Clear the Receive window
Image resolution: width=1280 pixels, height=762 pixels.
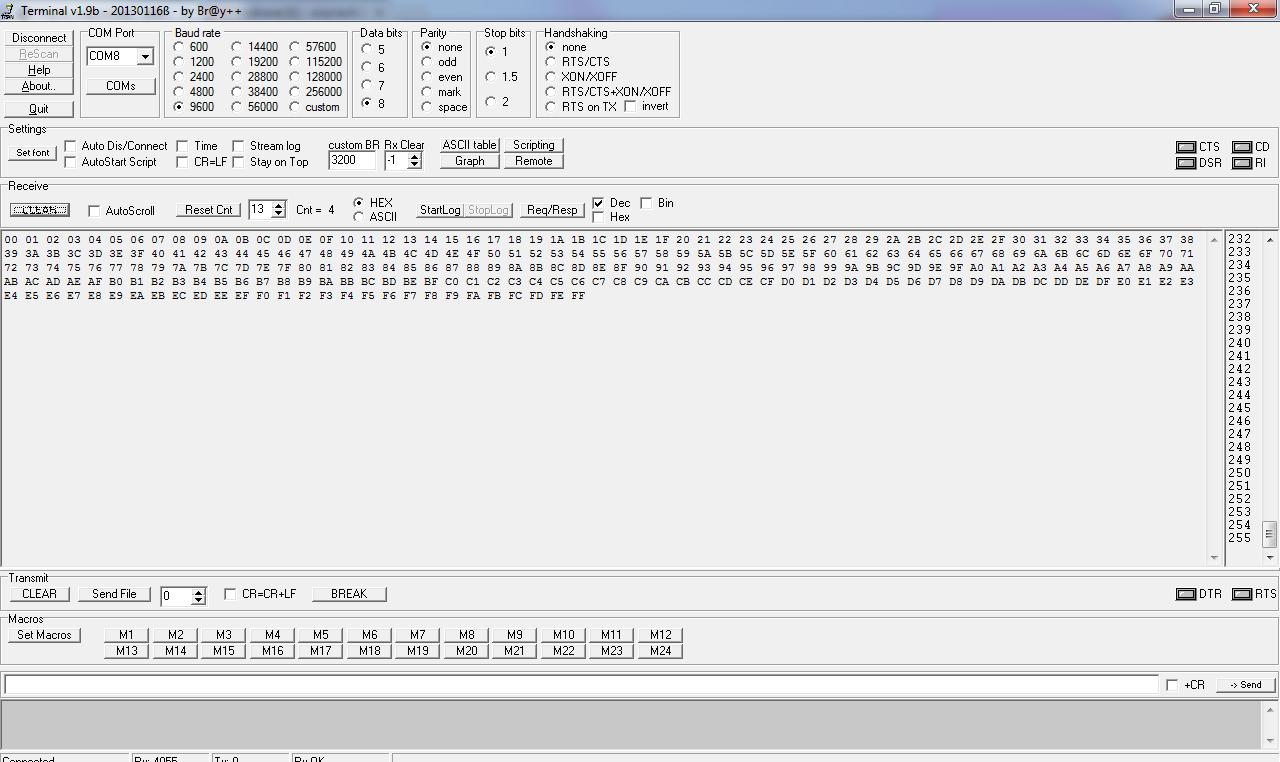[x=40, y=210]
